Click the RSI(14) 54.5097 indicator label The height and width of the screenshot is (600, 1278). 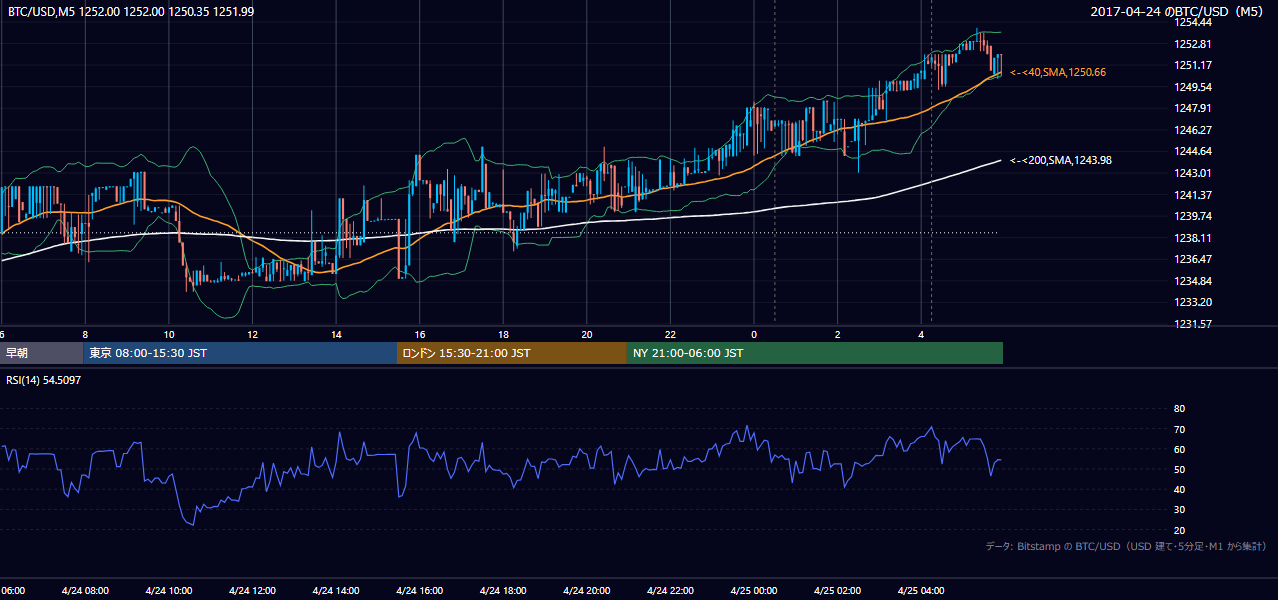(x=43, y=380)
